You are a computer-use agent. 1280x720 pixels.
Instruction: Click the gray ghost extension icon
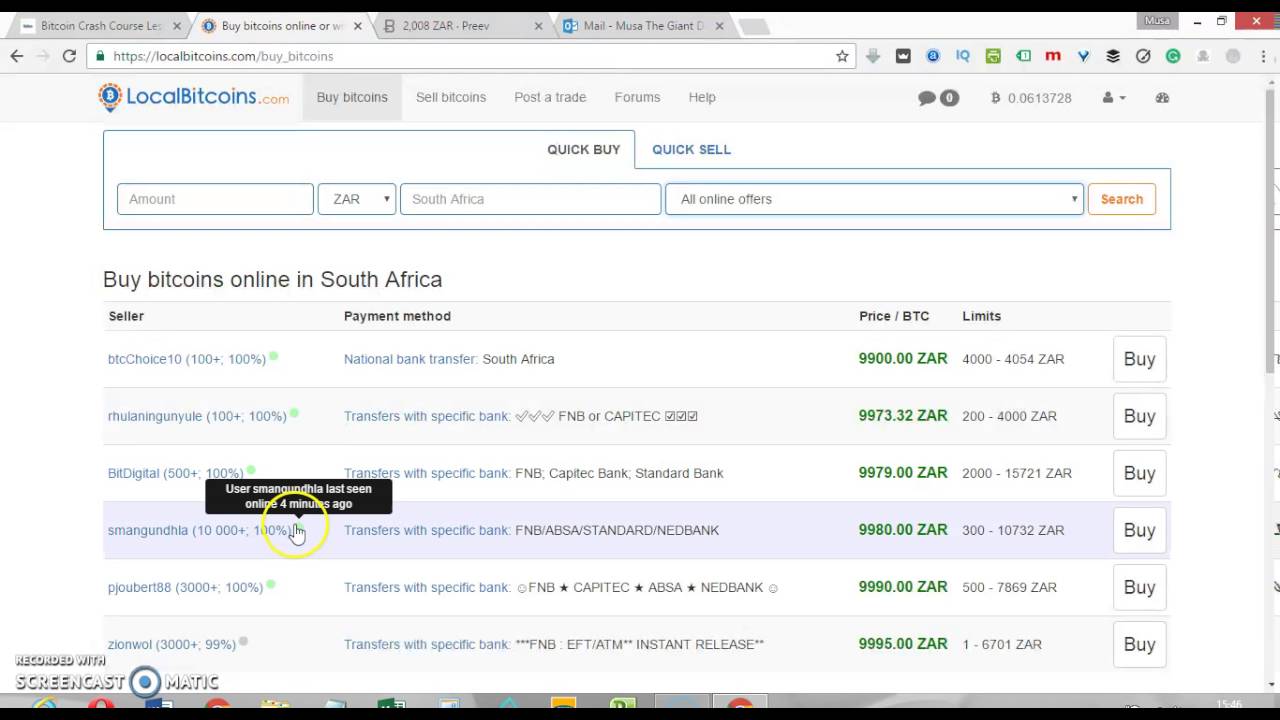(x=1203, y=56)
